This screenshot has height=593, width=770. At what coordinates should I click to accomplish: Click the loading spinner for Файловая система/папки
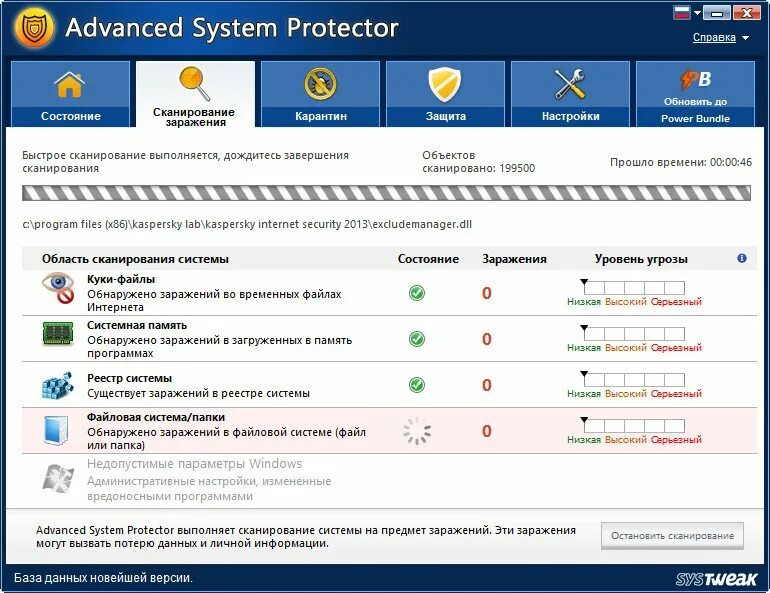pyautogui.click(x=417, y=431)
